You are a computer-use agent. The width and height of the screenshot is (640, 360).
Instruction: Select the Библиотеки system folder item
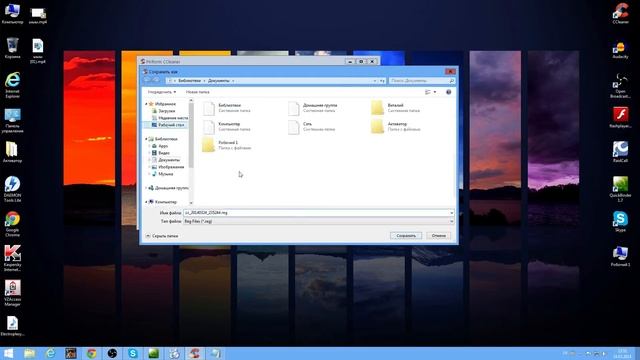(x=227, y=108)
